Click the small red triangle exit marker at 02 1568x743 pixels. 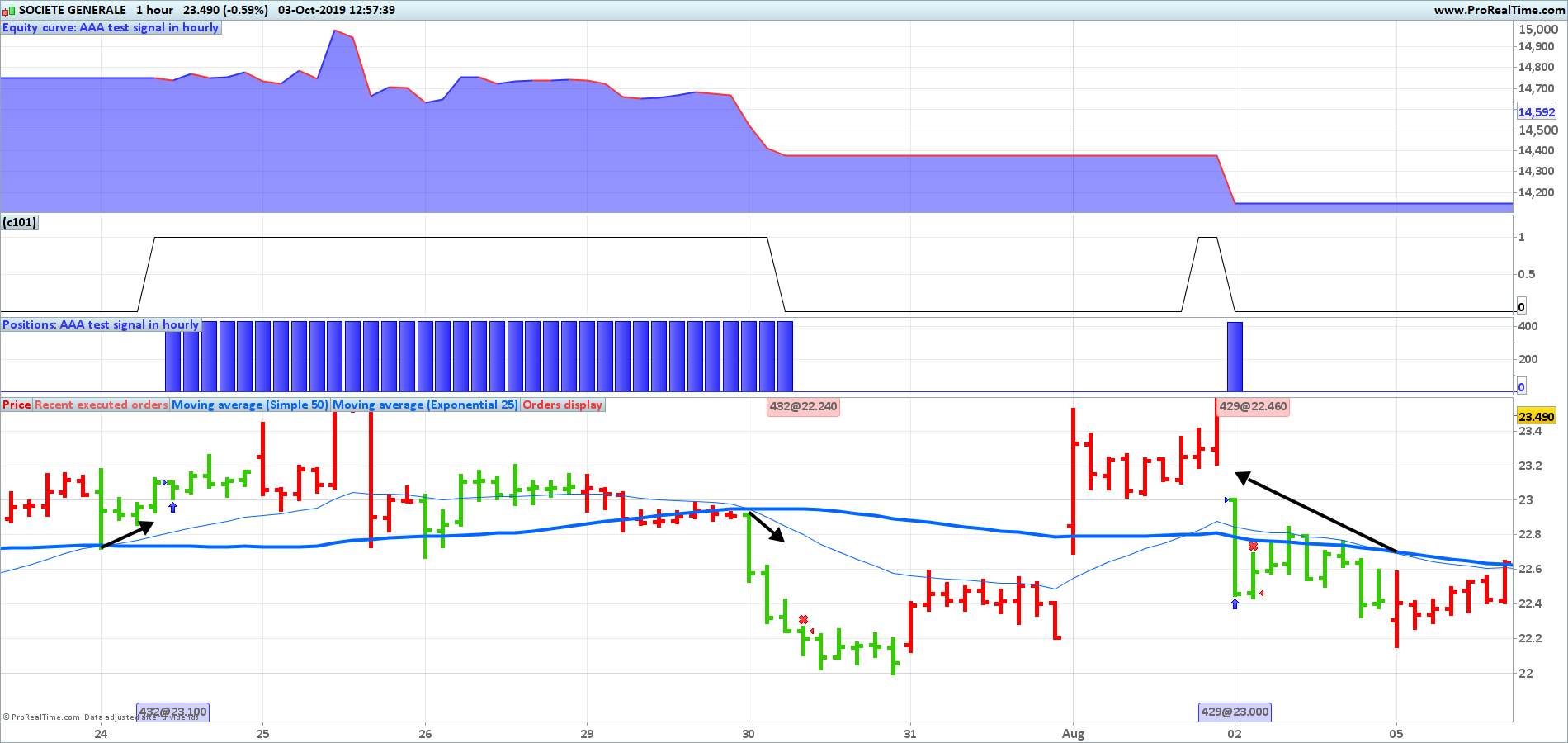tap(1262, 593)
